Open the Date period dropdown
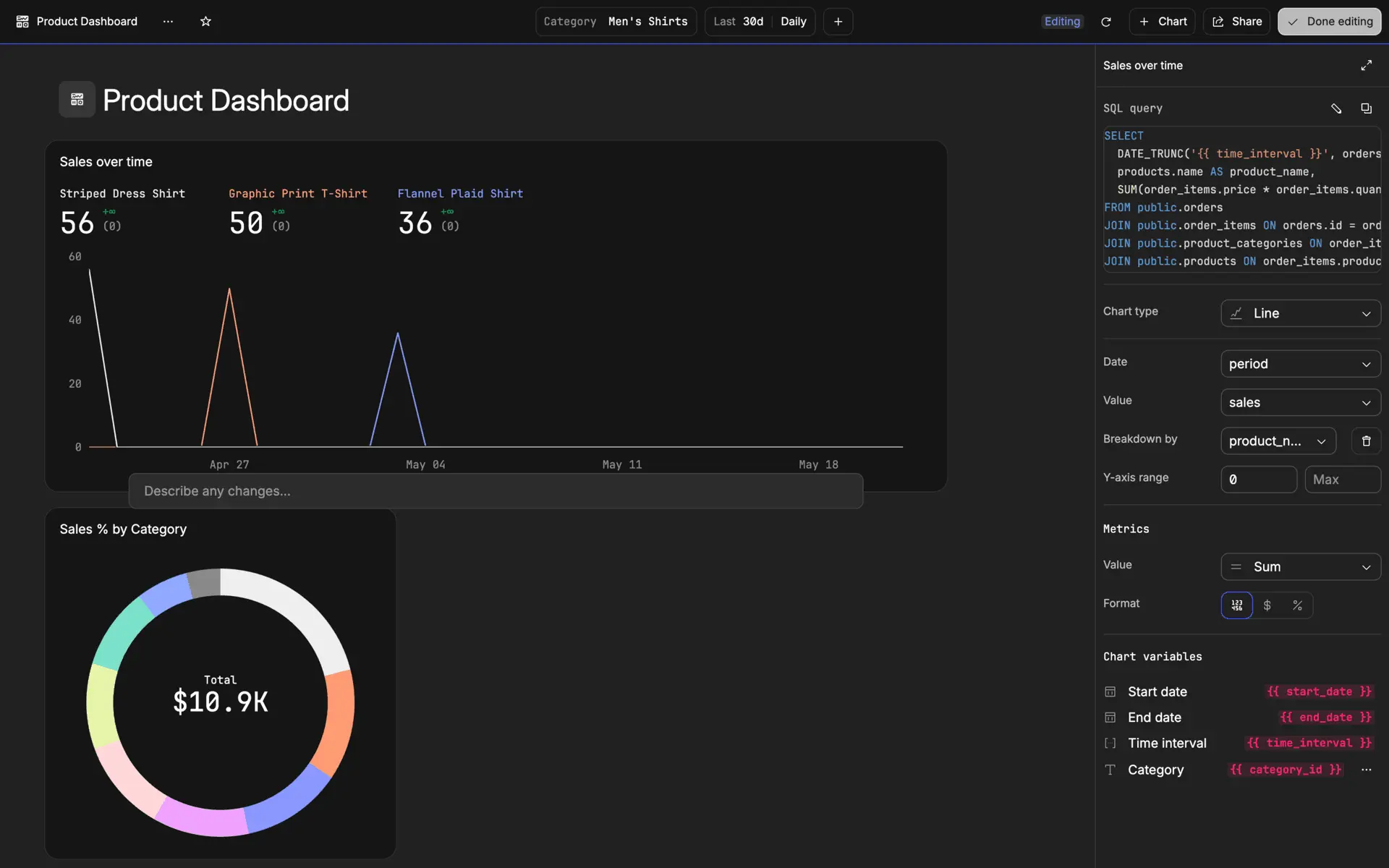Screen dimensions: 1389x868 (x=1300, y=364)
